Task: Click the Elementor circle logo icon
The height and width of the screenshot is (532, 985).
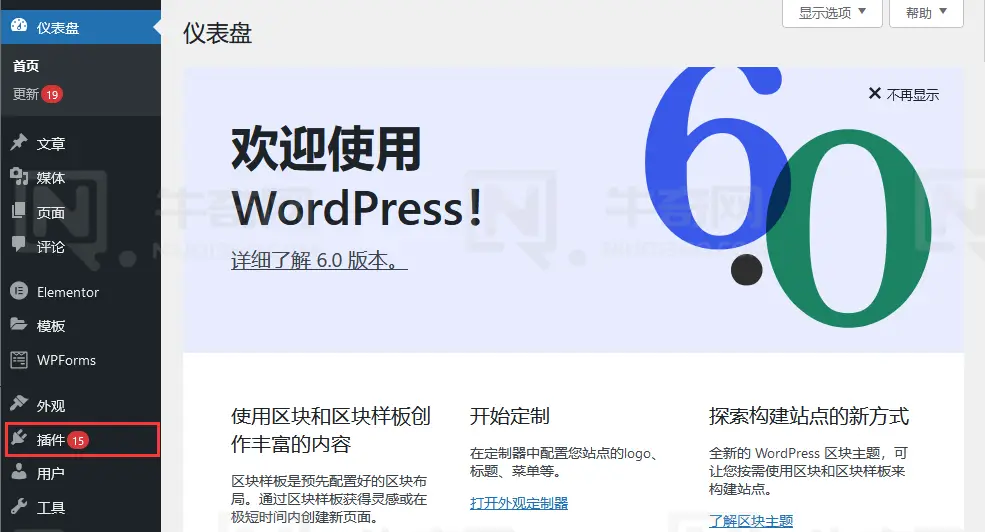Action: (x=19, y=291)
